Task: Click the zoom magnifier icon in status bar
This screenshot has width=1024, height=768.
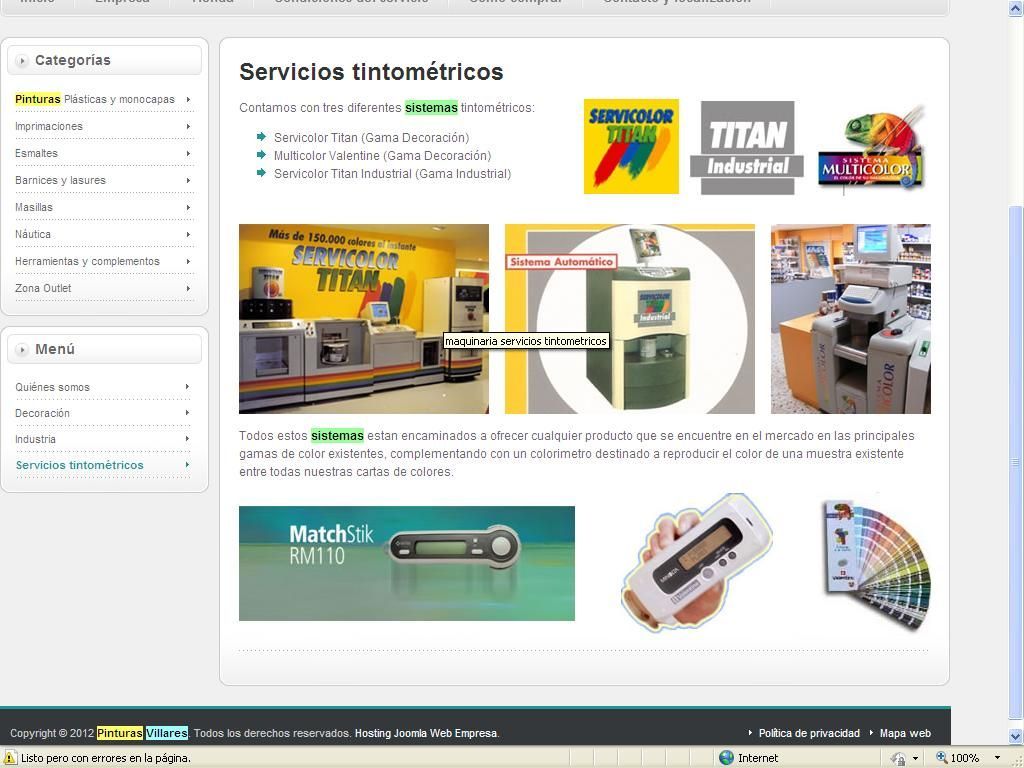Action: pyautogui.click(x=941, y=758)
